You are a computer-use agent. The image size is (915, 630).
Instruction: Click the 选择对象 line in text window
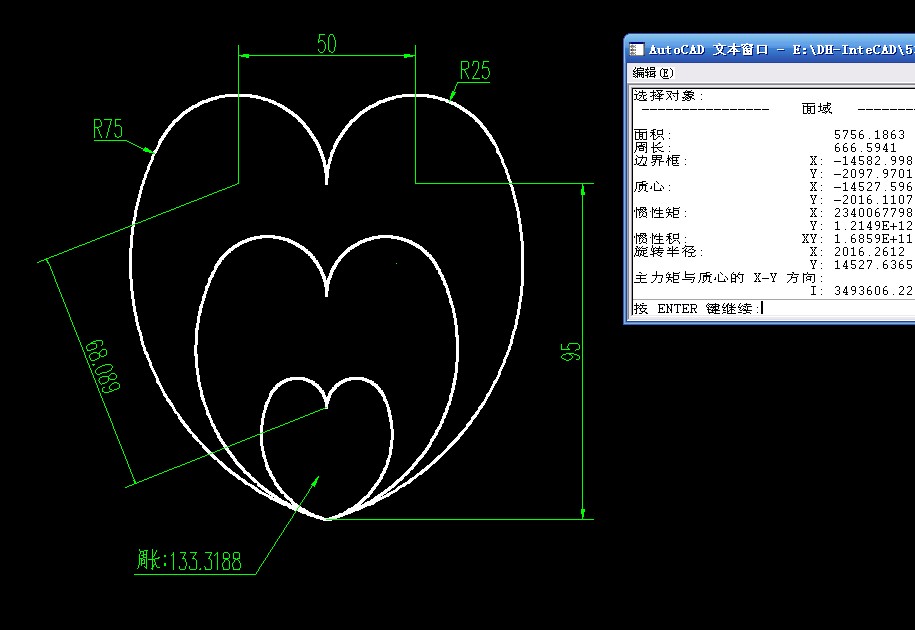point(669,96)
